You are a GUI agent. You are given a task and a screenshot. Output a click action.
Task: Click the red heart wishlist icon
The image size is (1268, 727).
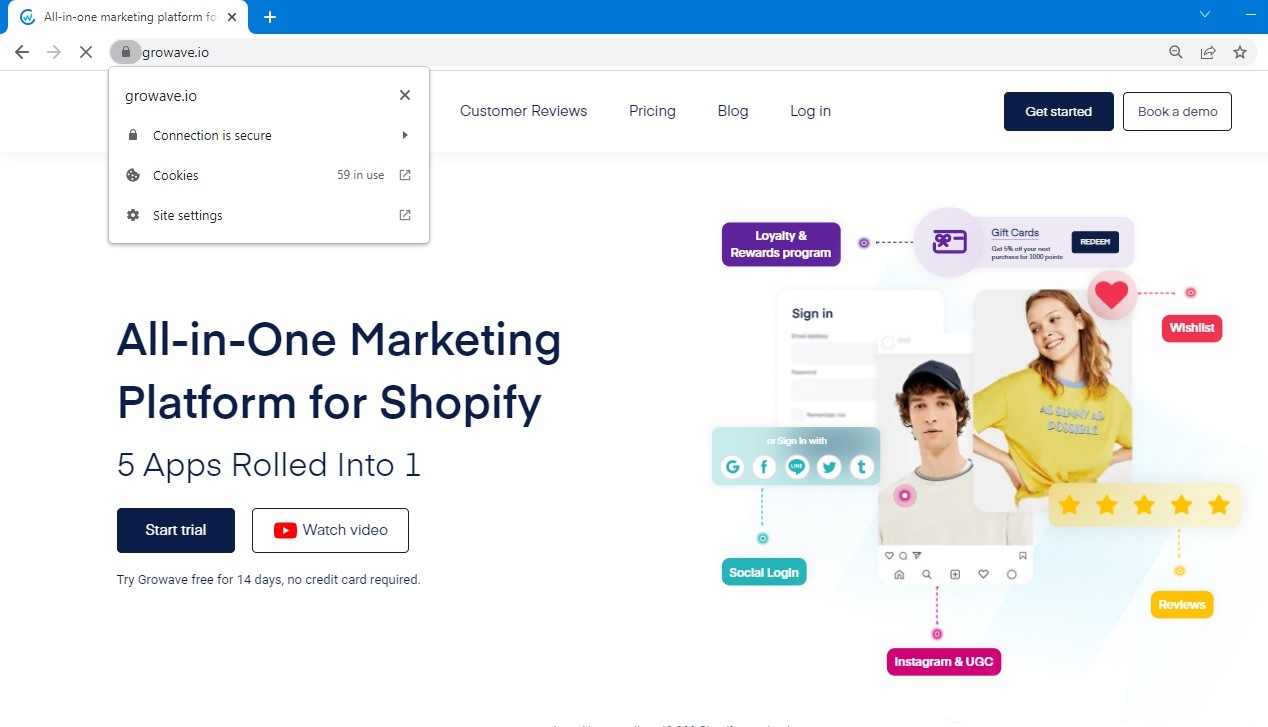pyautogui.click(x=1112, y=294)
